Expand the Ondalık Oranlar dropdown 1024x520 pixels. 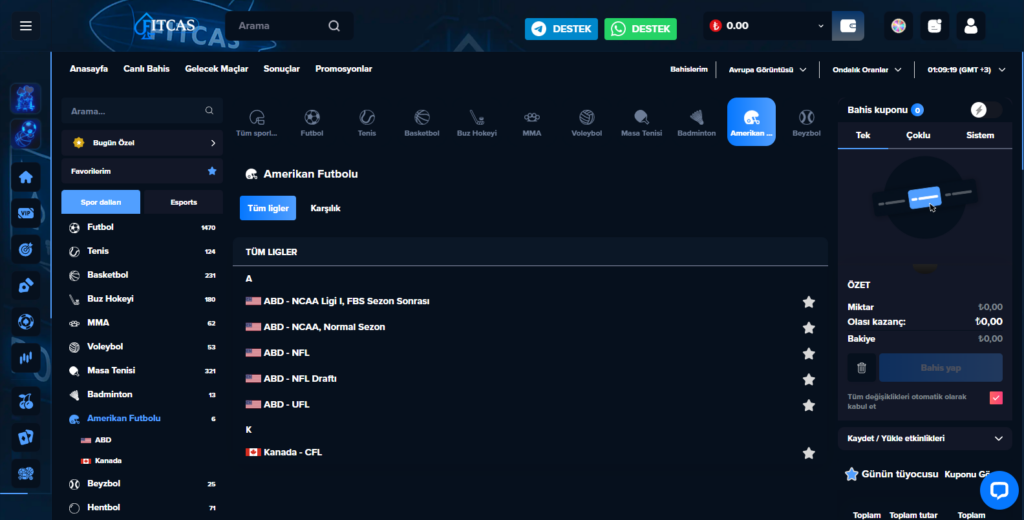pos(867,69)
